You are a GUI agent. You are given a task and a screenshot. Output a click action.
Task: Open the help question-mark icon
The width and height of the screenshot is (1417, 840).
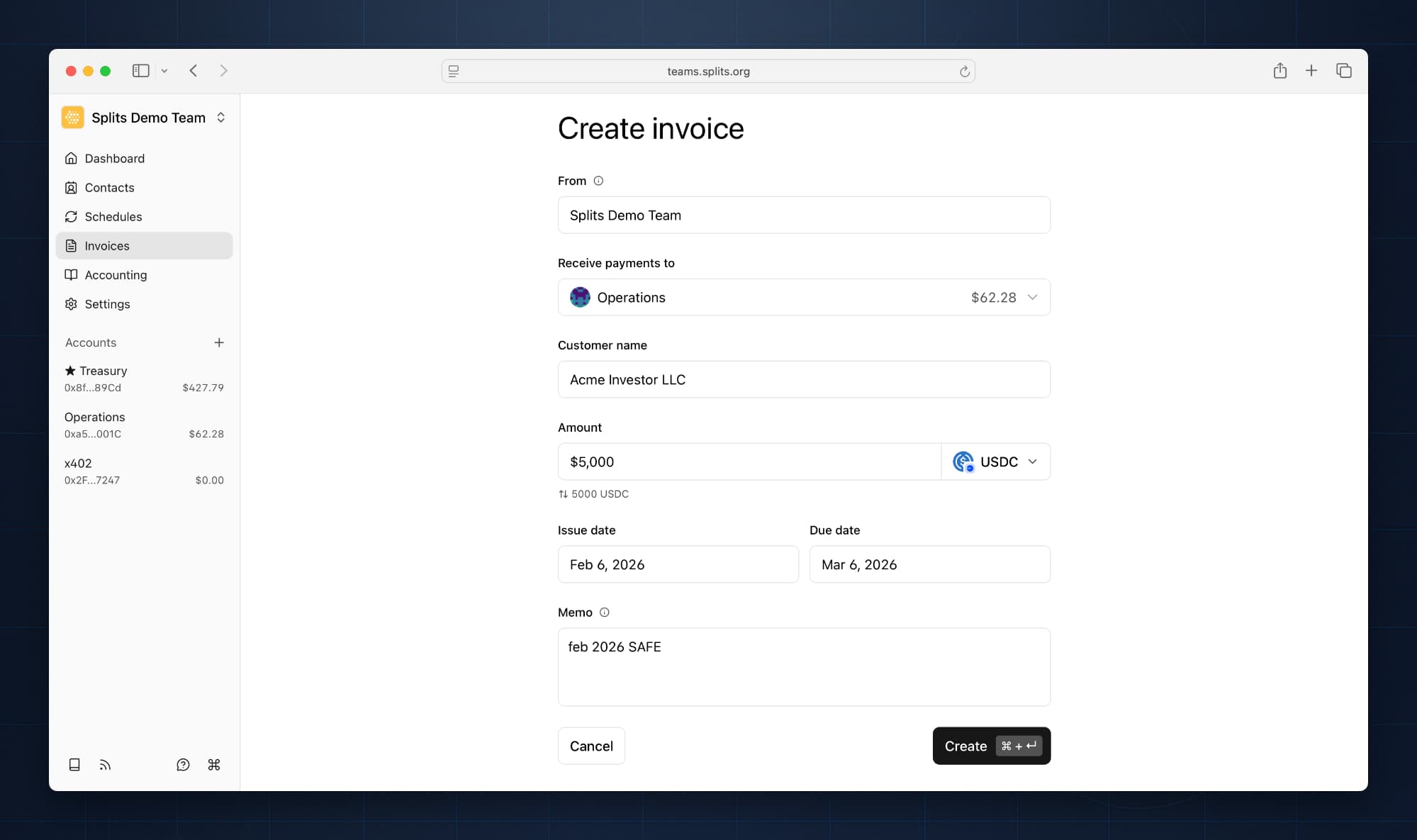point(183,764)
